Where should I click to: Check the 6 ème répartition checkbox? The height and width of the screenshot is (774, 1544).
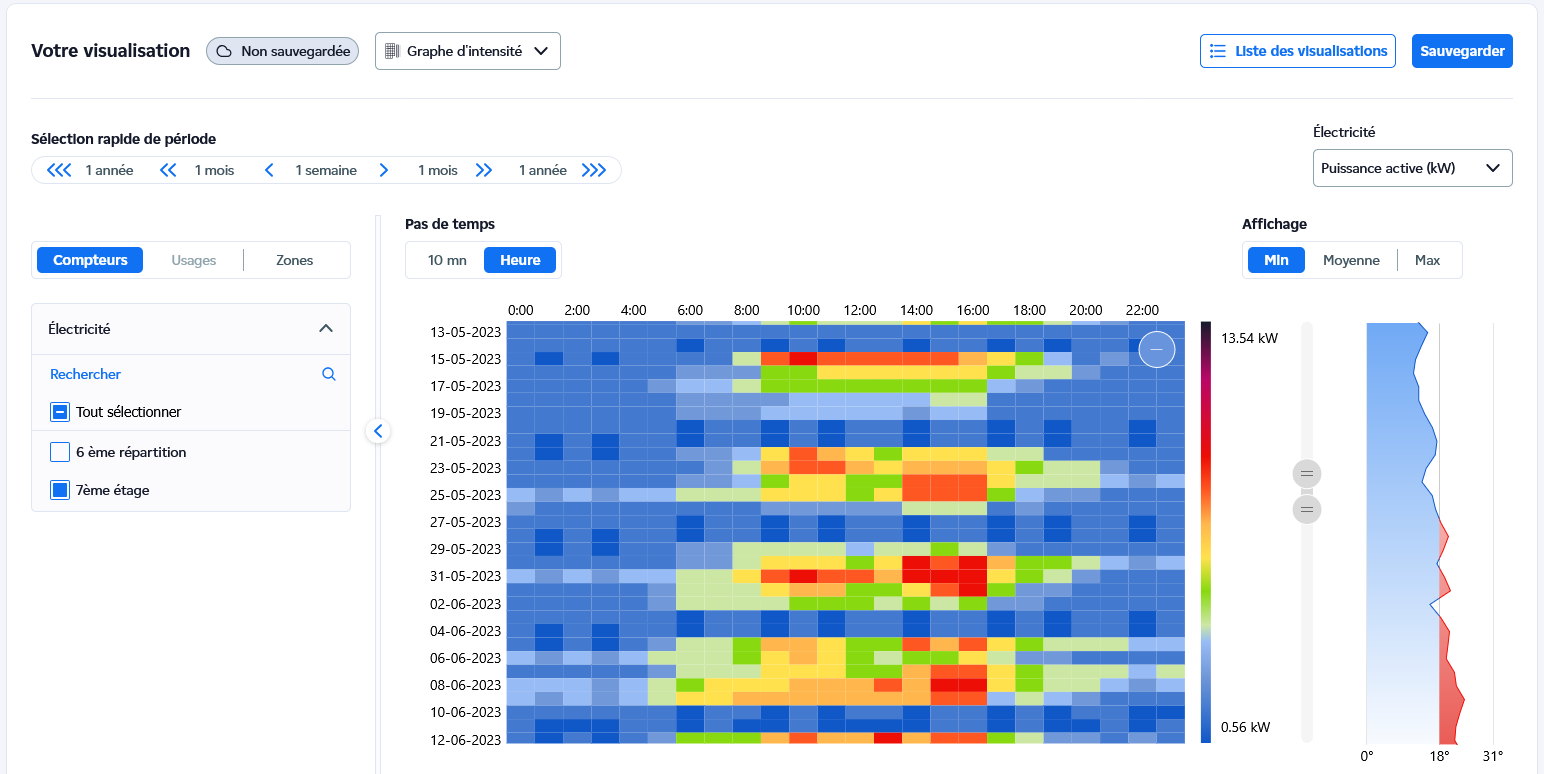click(x=60, y=452)
